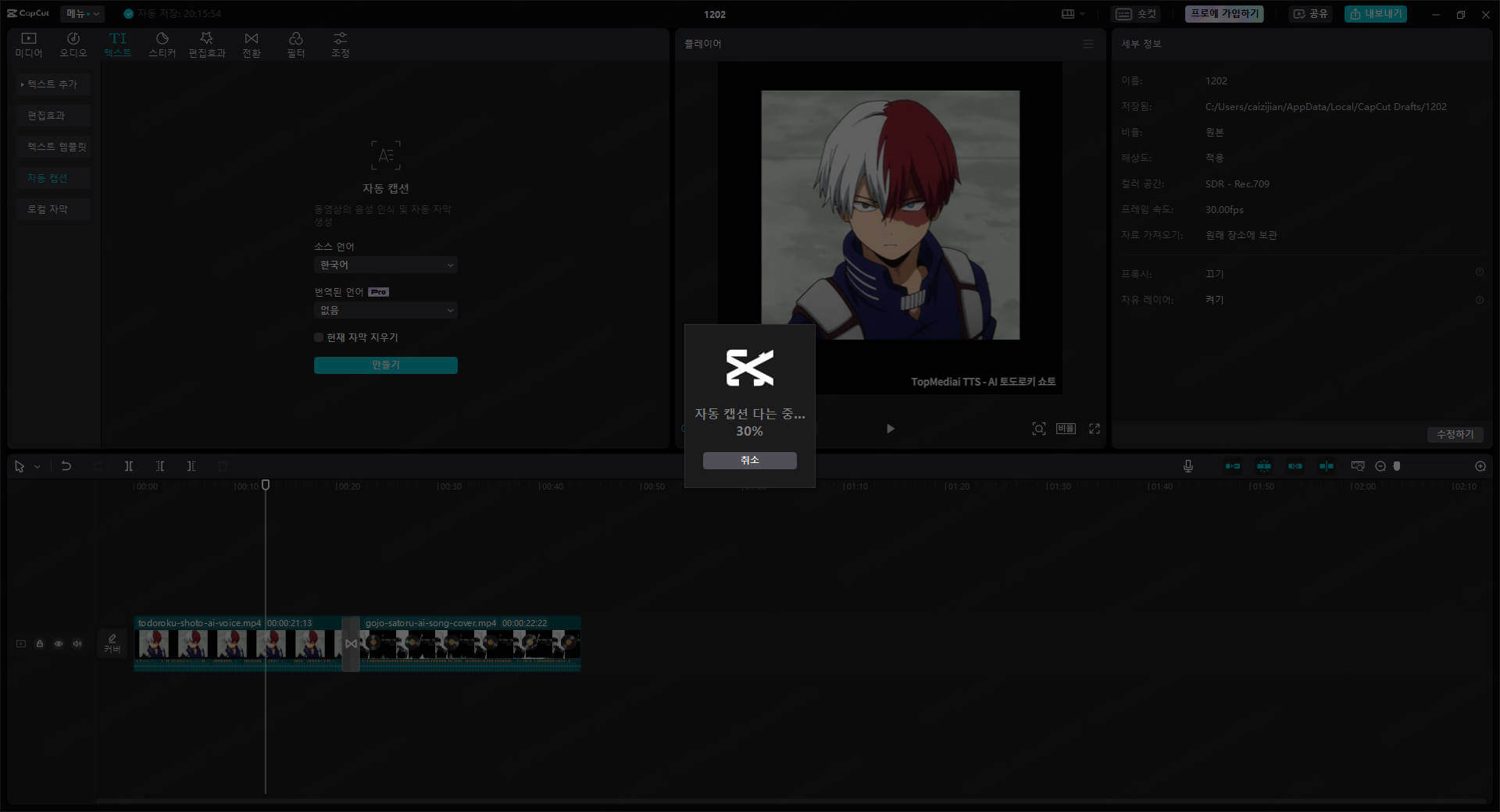Zoom out the timeline
Viewport: 1500px width, 812px height.
(1380, 466)
